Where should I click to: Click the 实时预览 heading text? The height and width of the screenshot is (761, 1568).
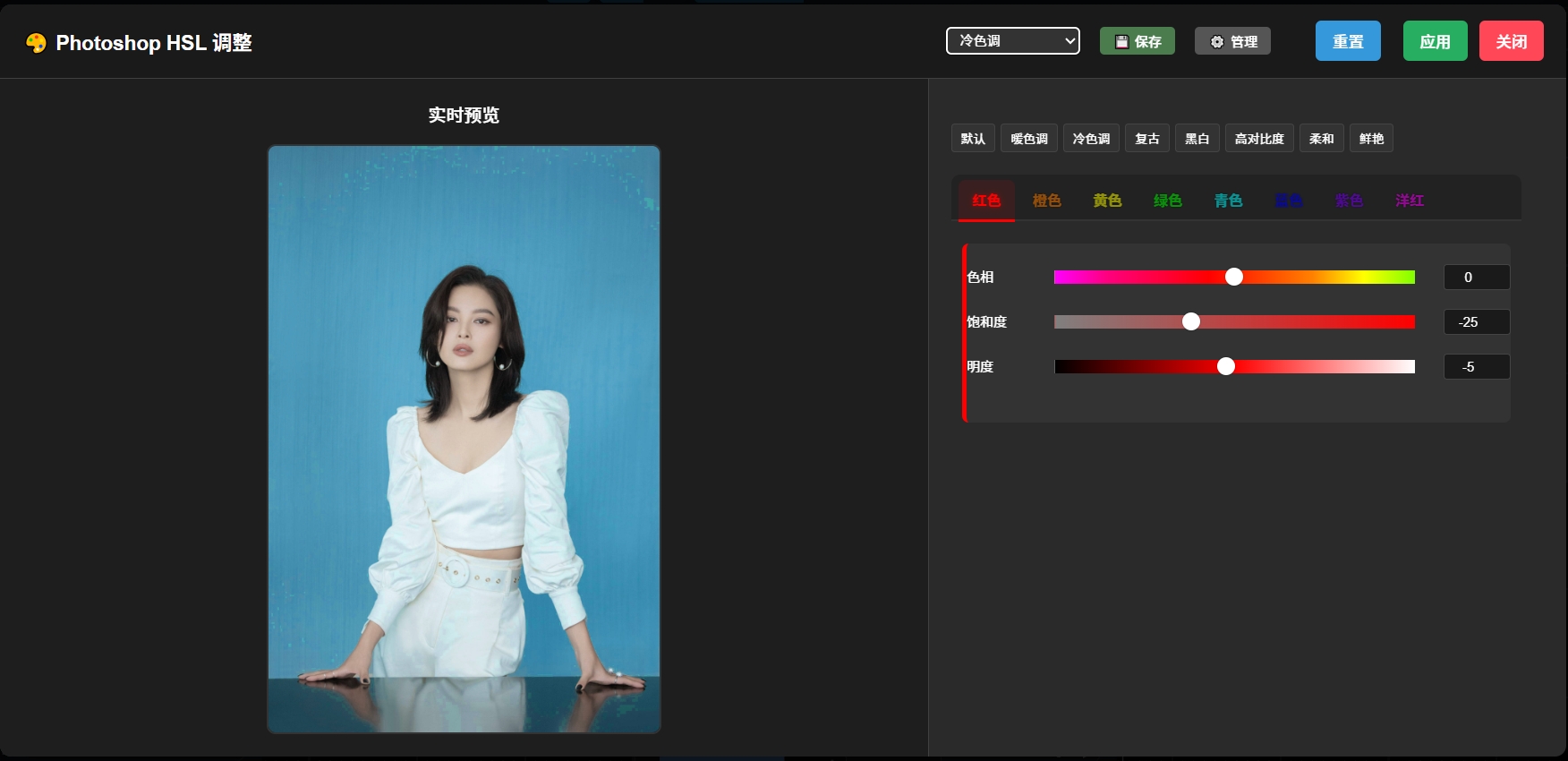tap(464, 115)
